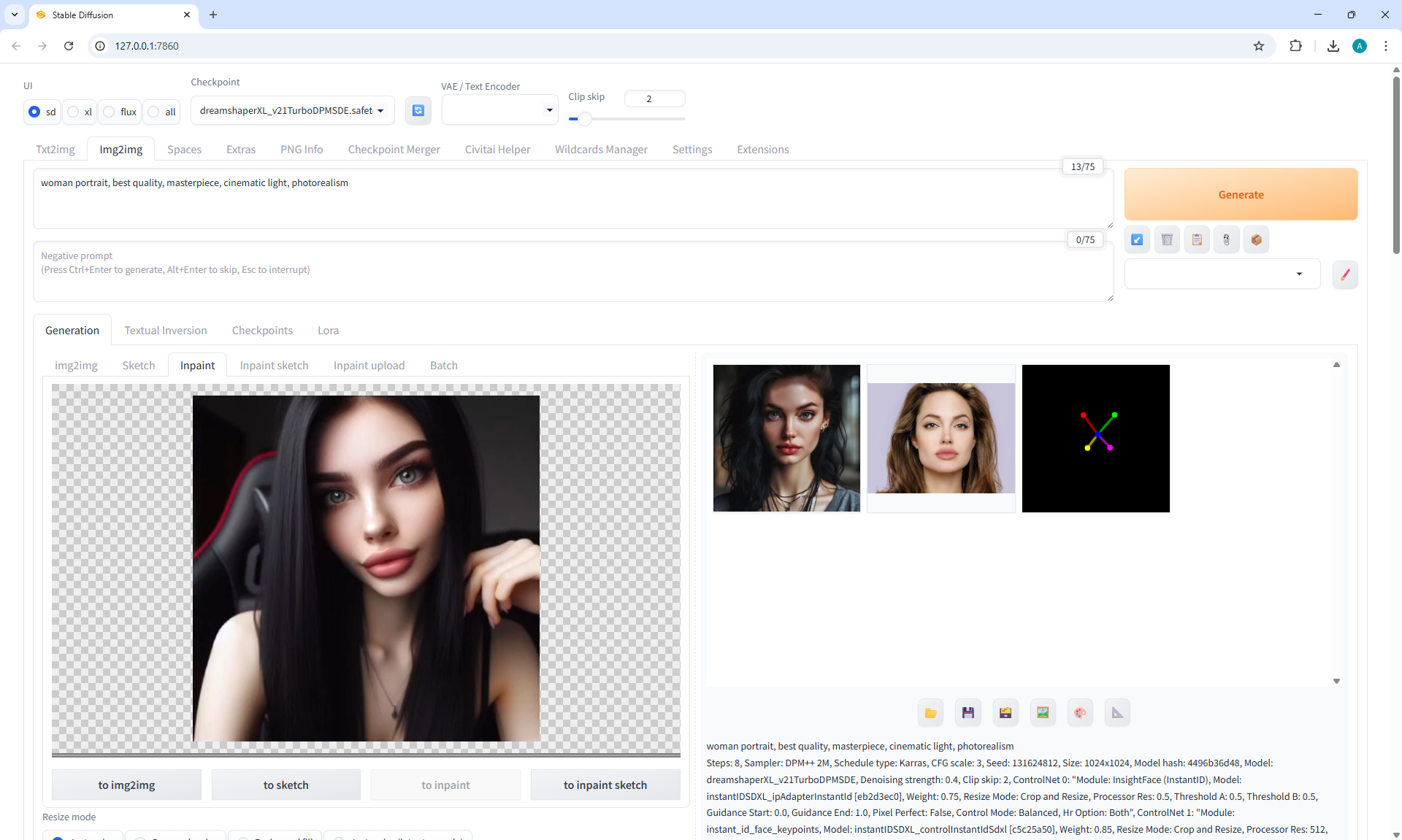Open the output folder via folder icon
Viewport: 1402px width, 840px height.
coord(930,713)
